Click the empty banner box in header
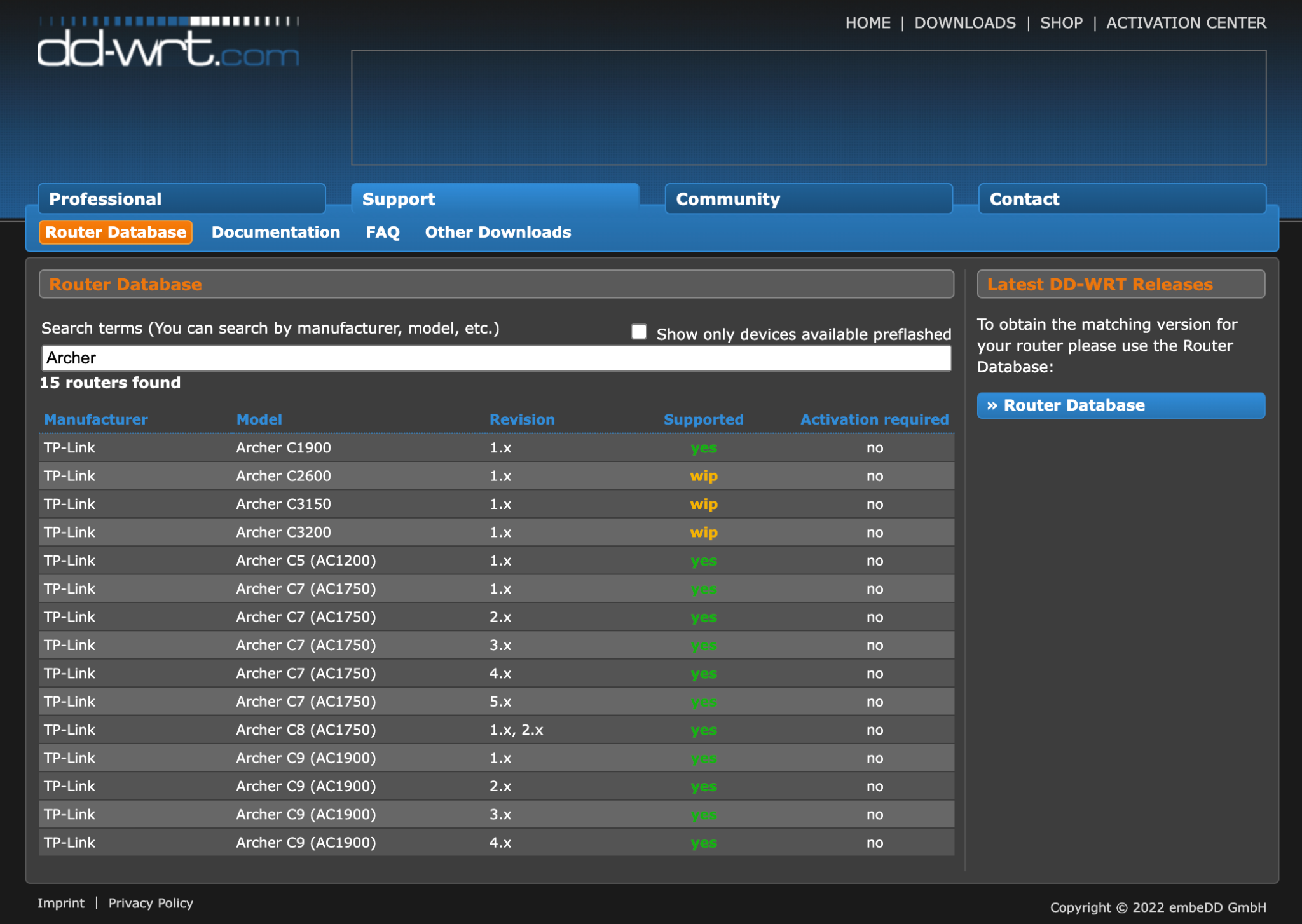 click(809, 108)
